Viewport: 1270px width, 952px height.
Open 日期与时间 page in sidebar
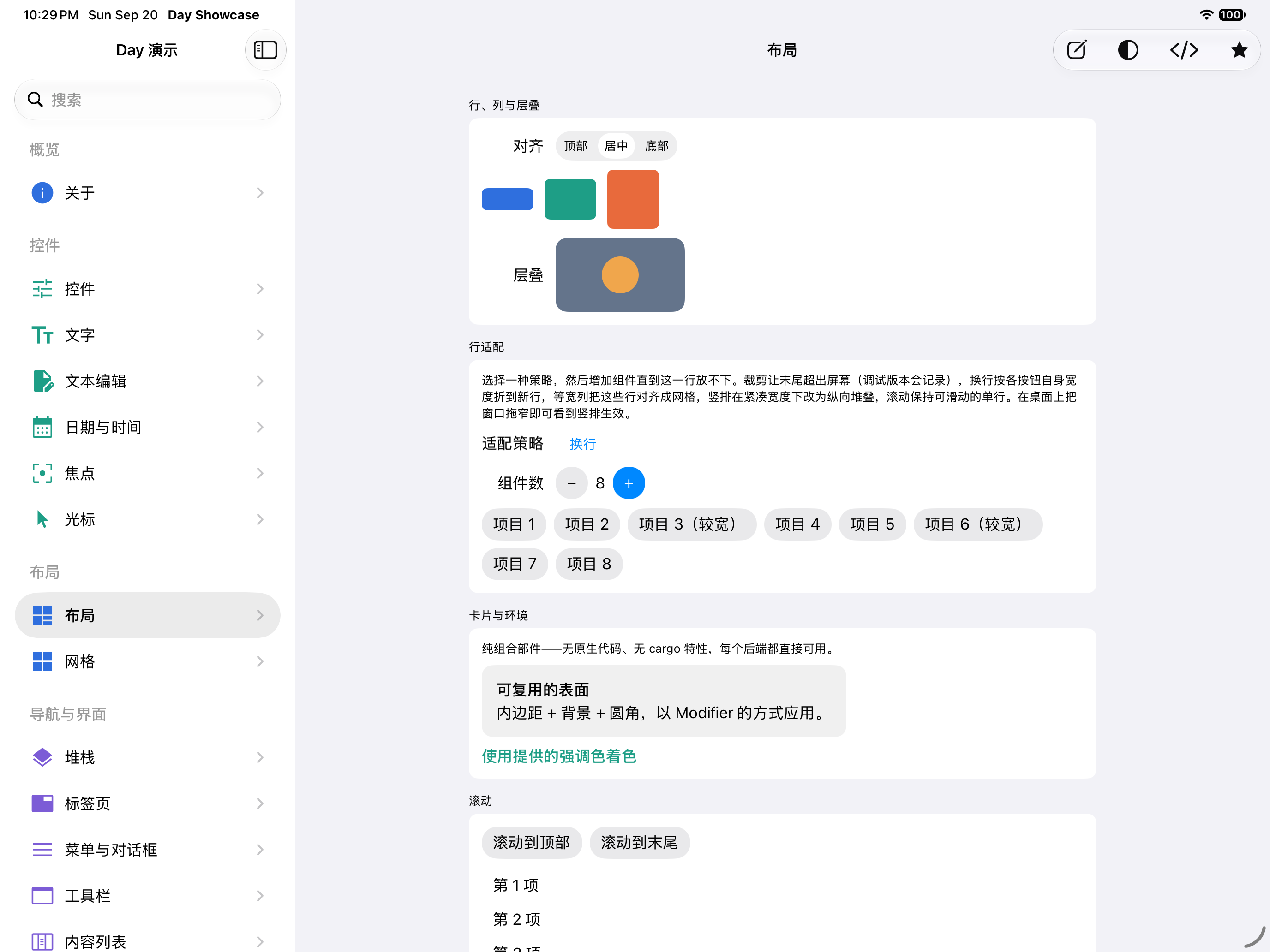pos(148,427)
